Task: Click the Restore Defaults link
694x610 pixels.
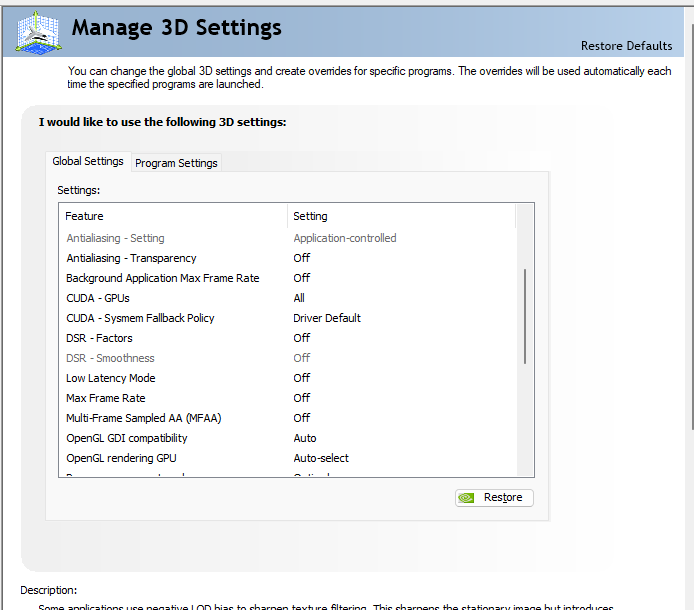Action: coord(626,46)
